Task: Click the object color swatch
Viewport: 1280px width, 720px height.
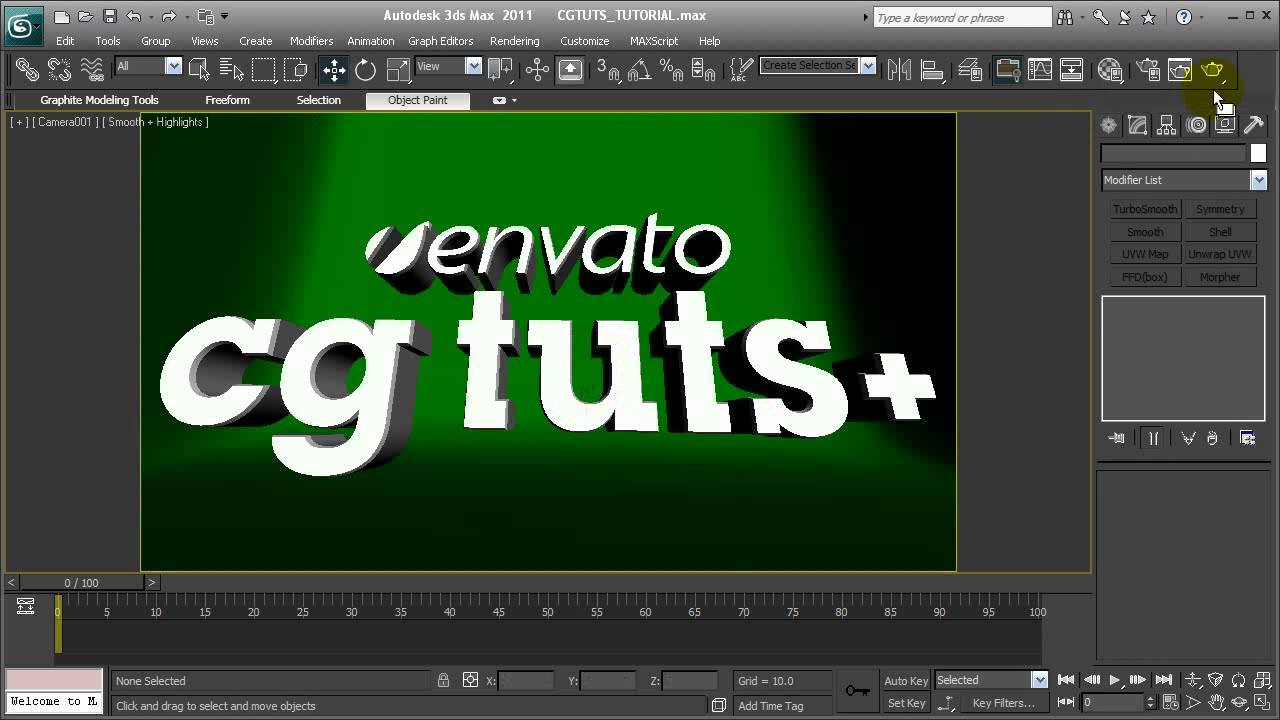Action: [1258, 153]
